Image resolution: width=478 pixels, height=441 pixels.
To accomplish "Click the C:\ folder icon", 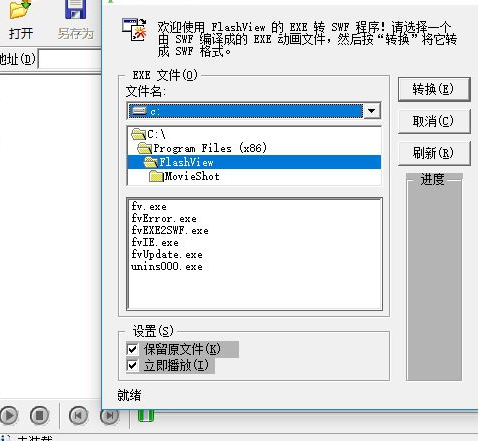I will pyautogui.click(x=139, y=134).
